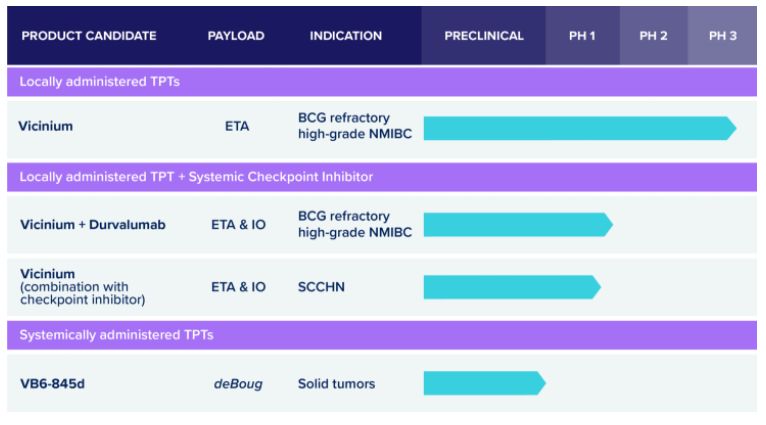Click the VB6-845d product candidate name
The height and width of the screenshot is (425, 766).
(x=52, y=384)
